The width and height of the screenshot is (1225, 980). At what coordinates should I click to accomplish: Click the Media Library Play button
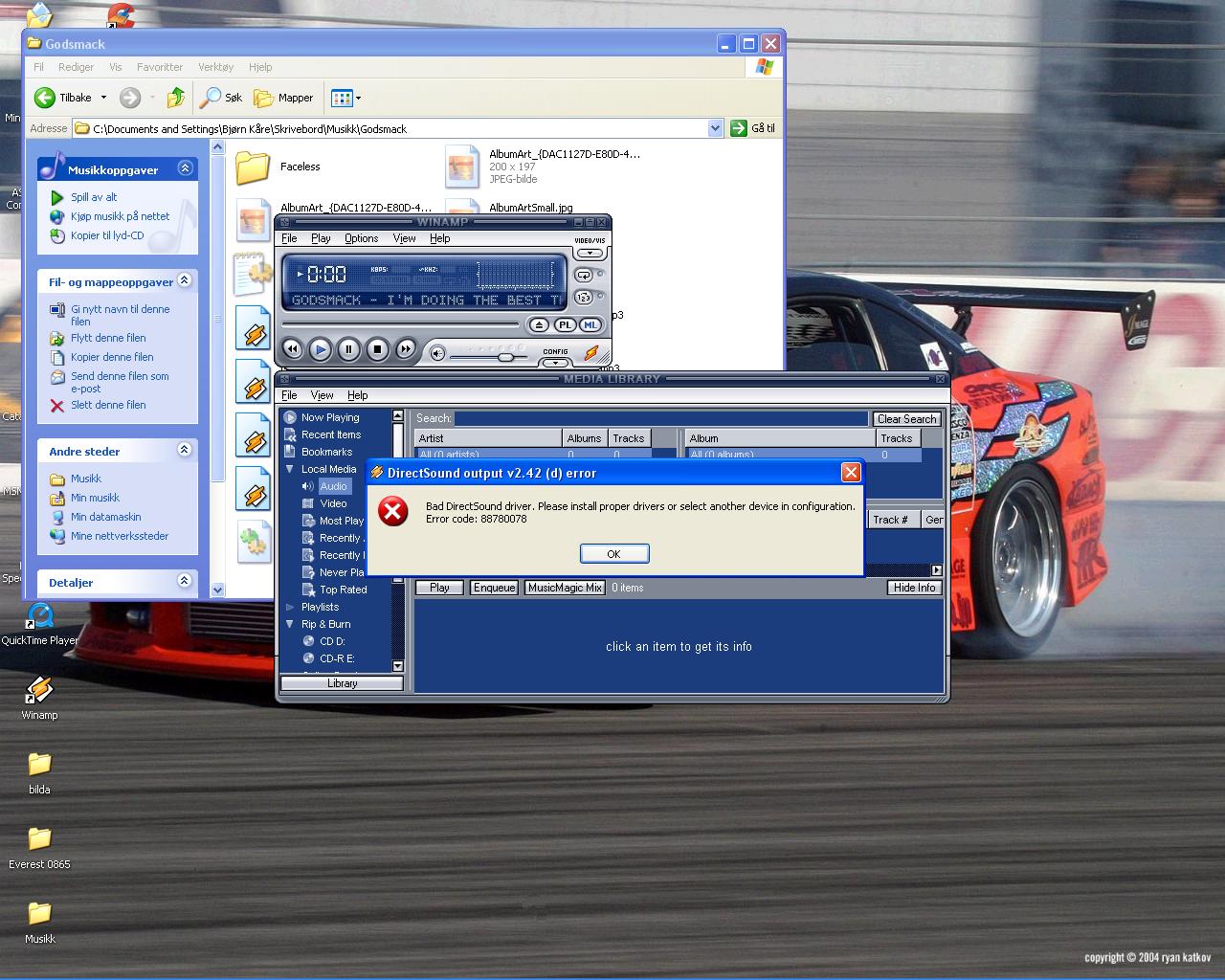pos(439,588)
